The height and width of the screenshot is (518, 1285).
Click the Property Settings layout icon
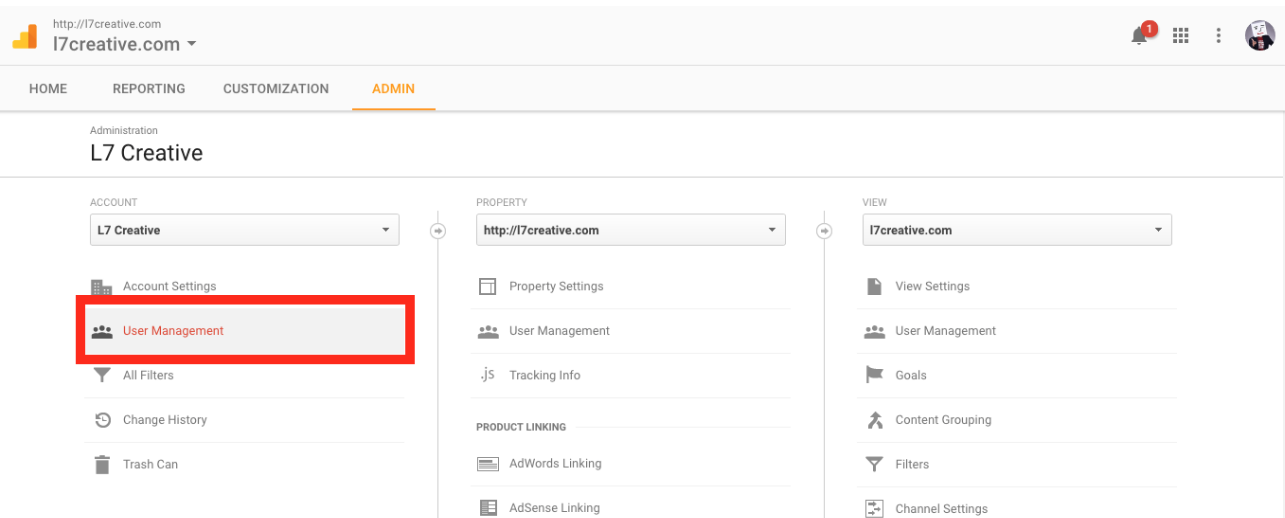pos(488,287)
